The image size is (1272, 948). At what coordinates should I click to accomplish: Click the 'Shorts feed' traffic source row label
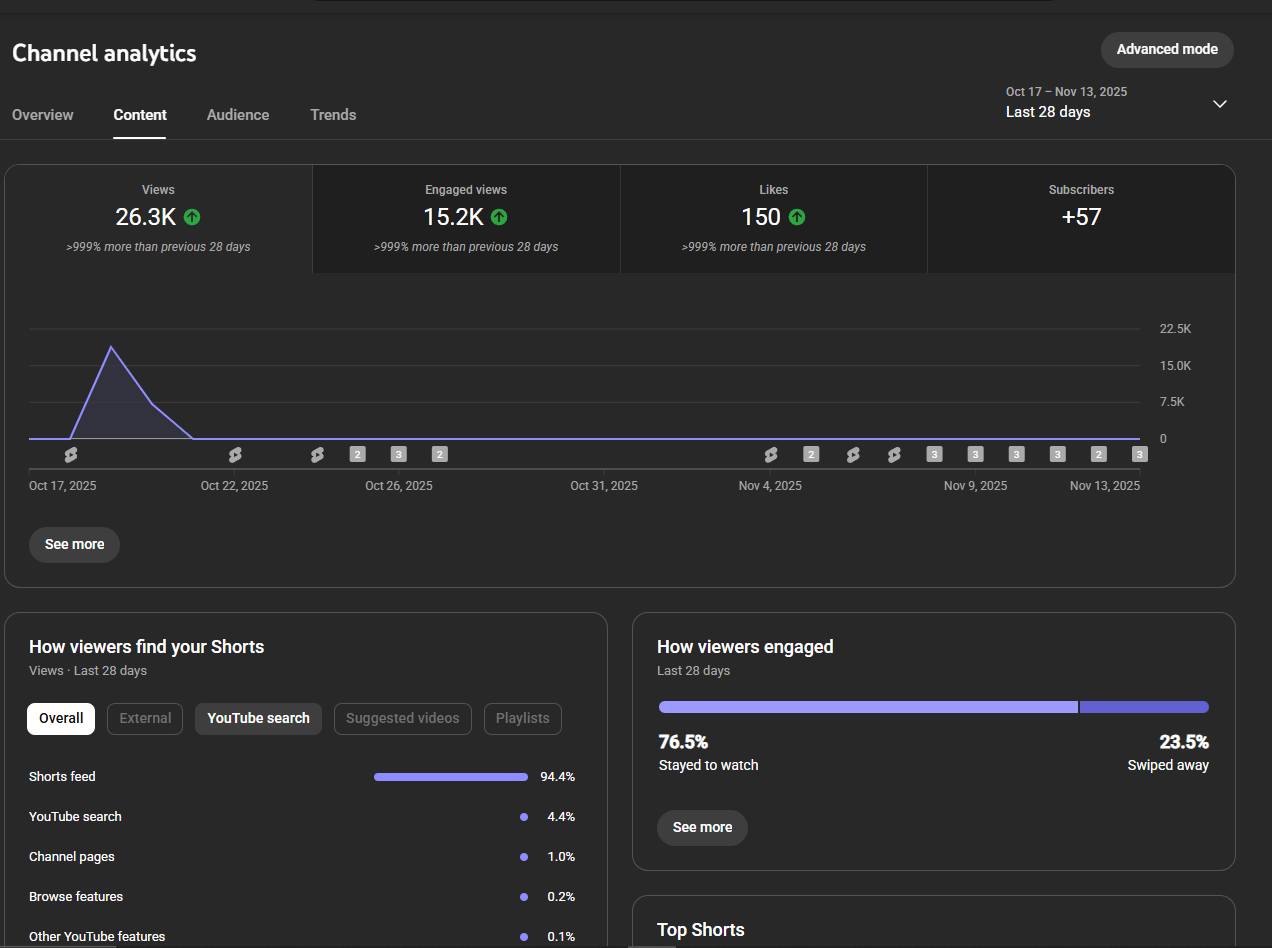(x=62, y=777)
